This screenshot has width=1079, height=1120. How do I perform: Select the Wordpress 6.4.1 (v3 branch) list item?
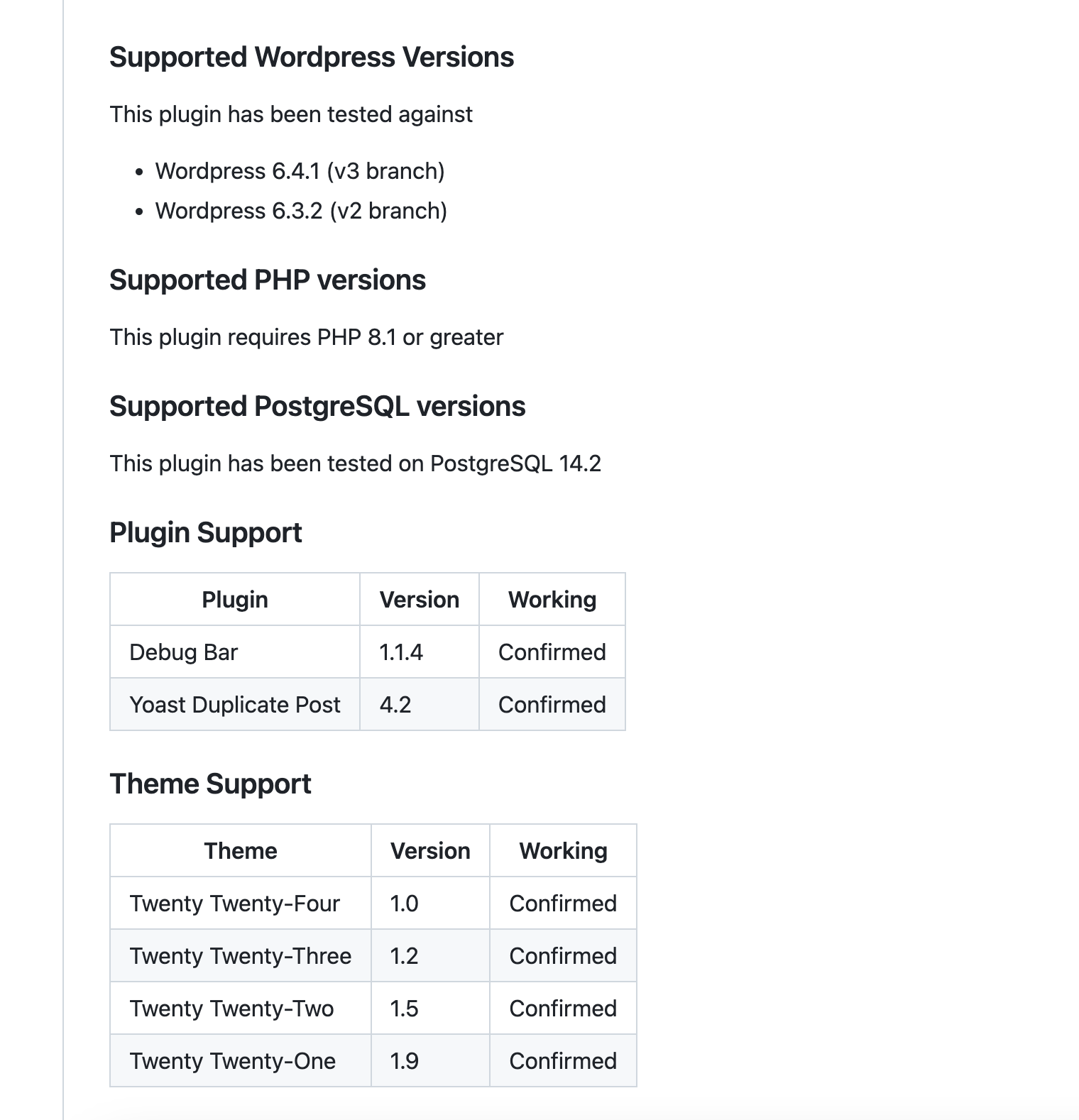[x=300, y=171]
